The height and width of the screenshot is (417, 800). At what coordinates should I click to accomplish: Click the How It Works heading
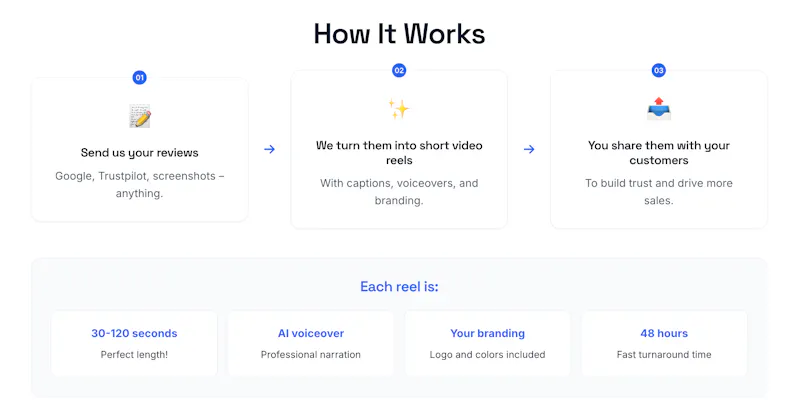pos(399,34)
